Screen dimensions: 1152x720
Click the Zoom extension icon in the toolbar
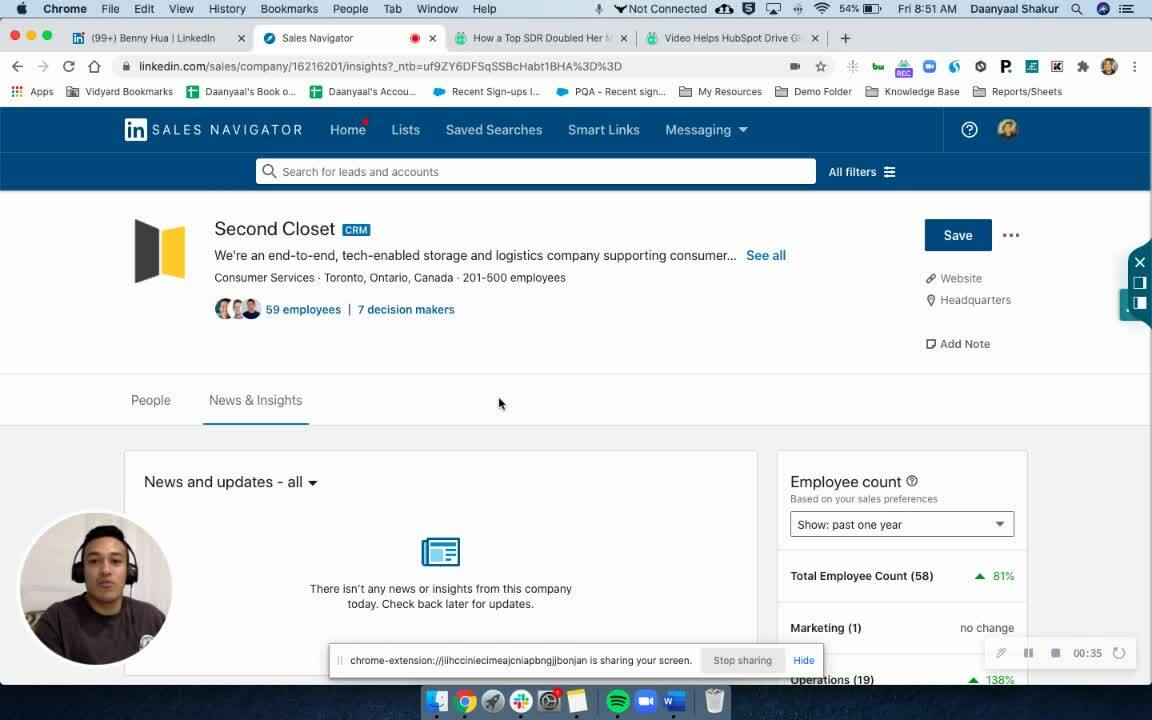[929, 66]
